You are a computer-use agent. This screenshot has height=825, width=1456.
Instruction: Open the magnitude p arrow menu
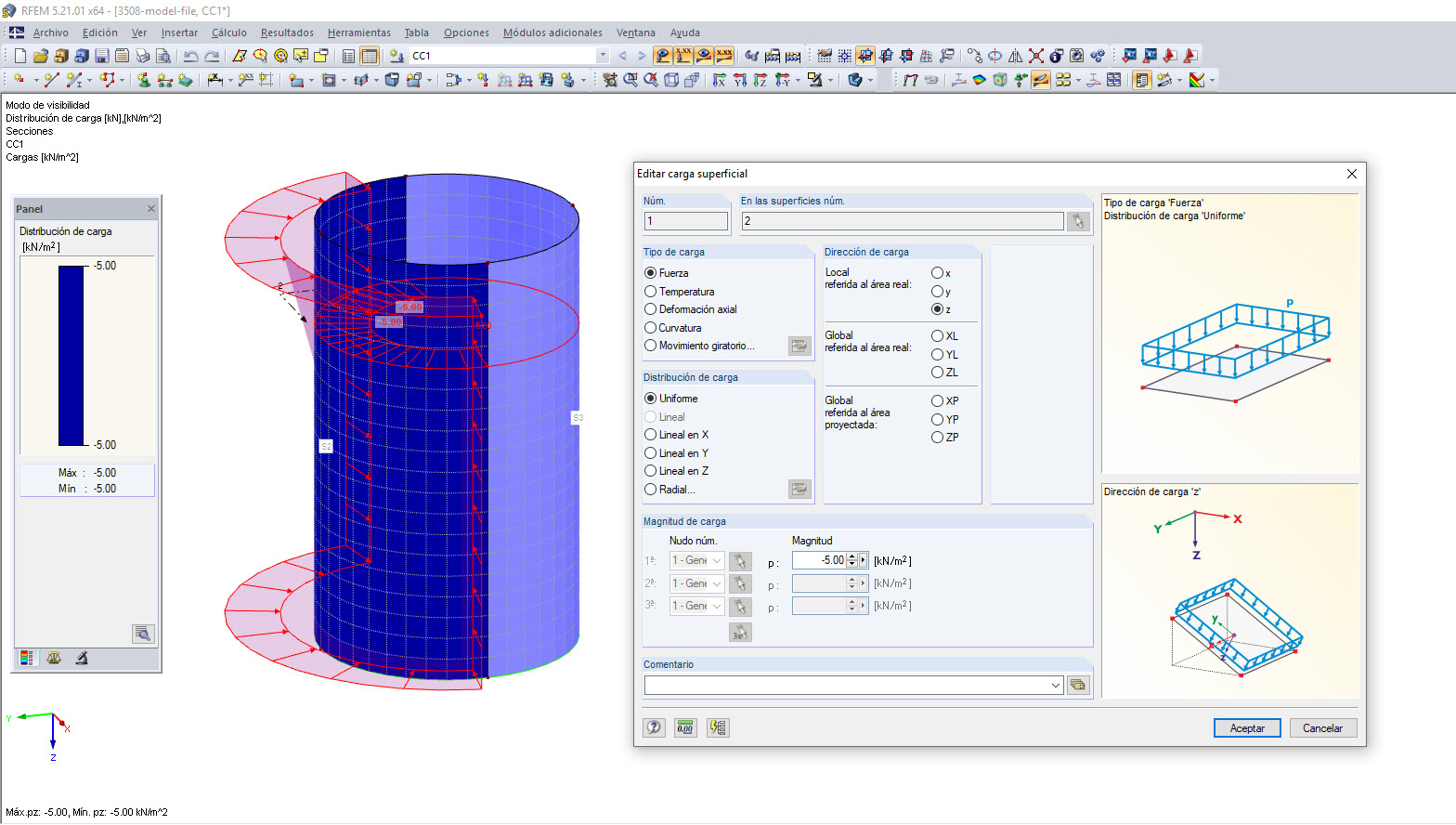click(864, 560)
